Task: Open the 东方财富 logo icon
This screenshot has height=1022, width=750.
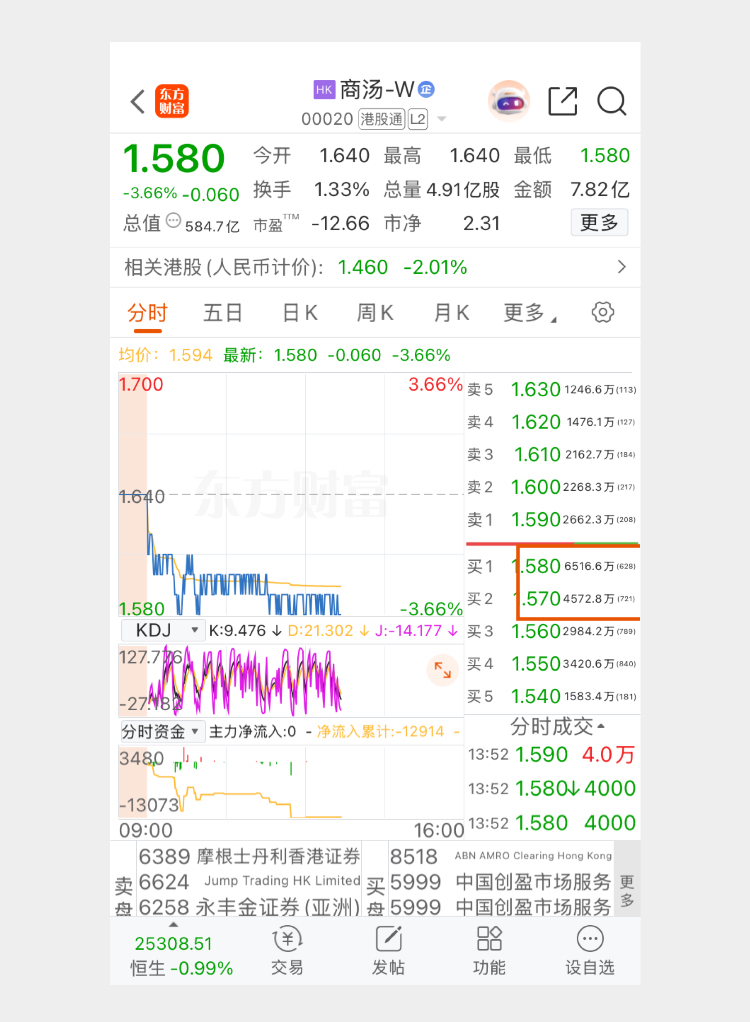Action: click(172, 101)
